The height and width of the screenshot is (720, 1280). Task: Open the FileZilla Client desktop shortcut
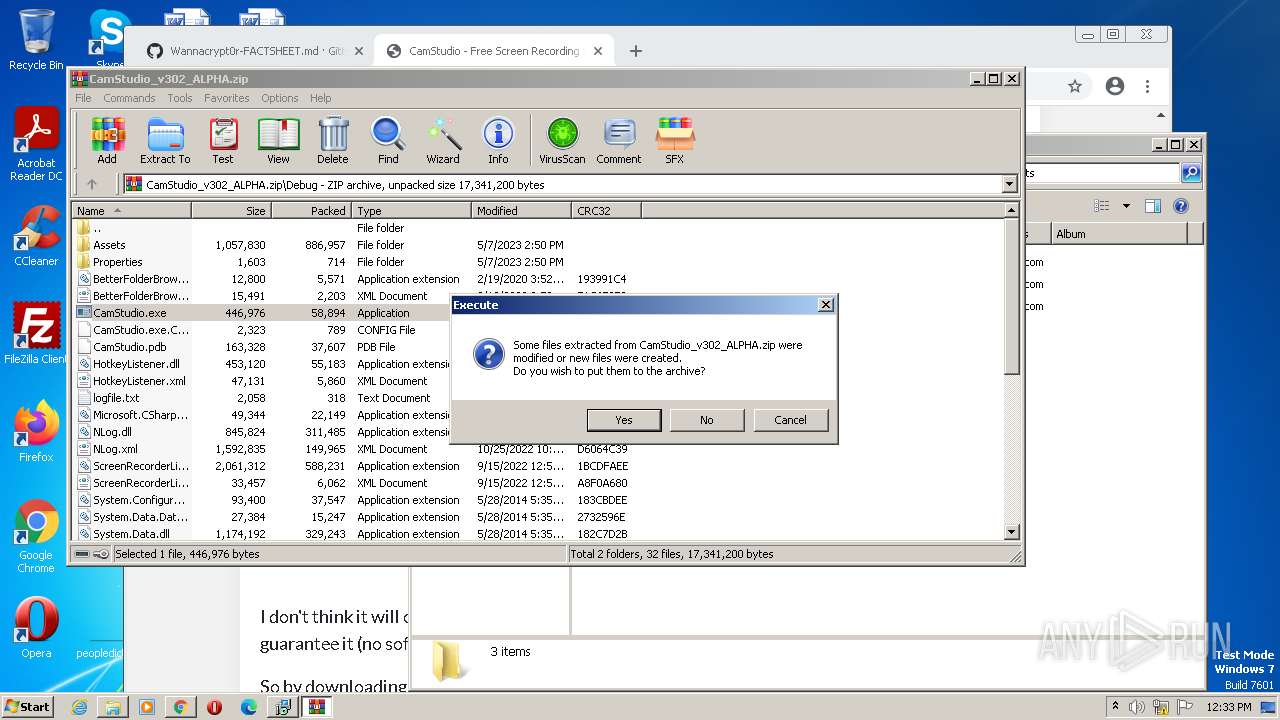click(x=36, y=333)
